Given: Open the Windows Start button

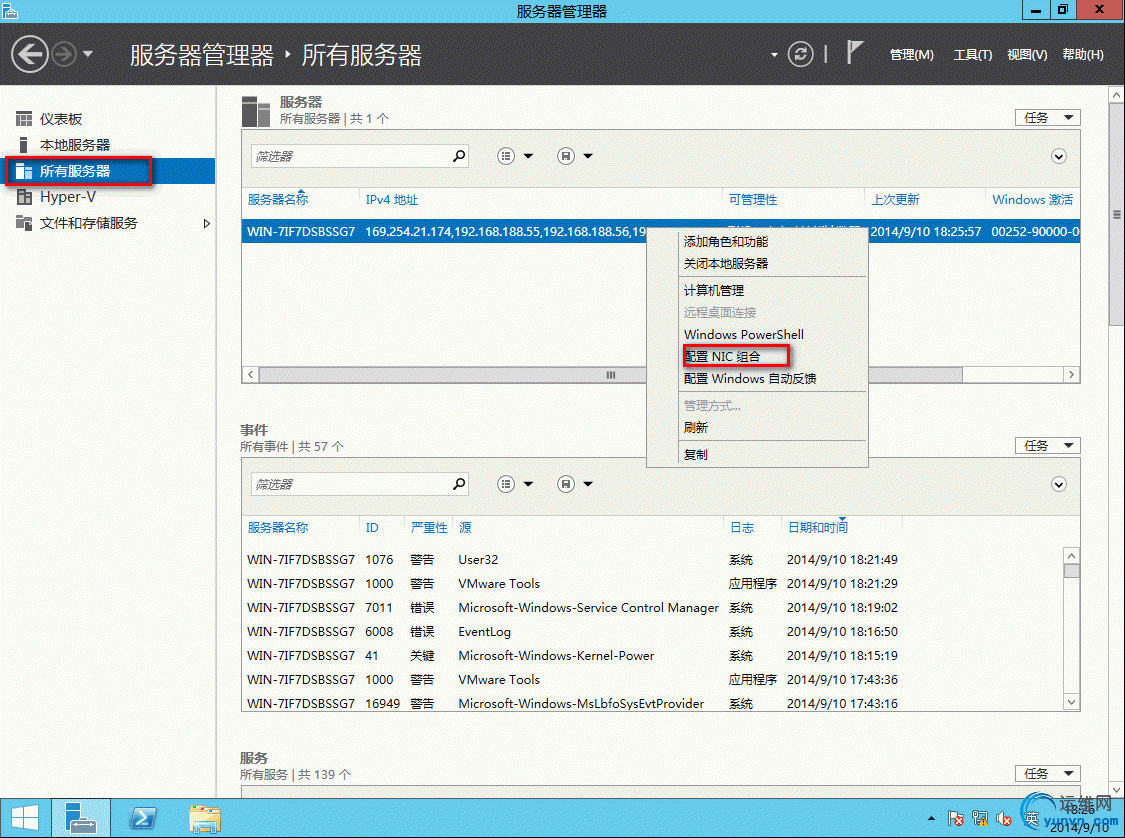Looking at the screenshot, I should tap(25, 818).
